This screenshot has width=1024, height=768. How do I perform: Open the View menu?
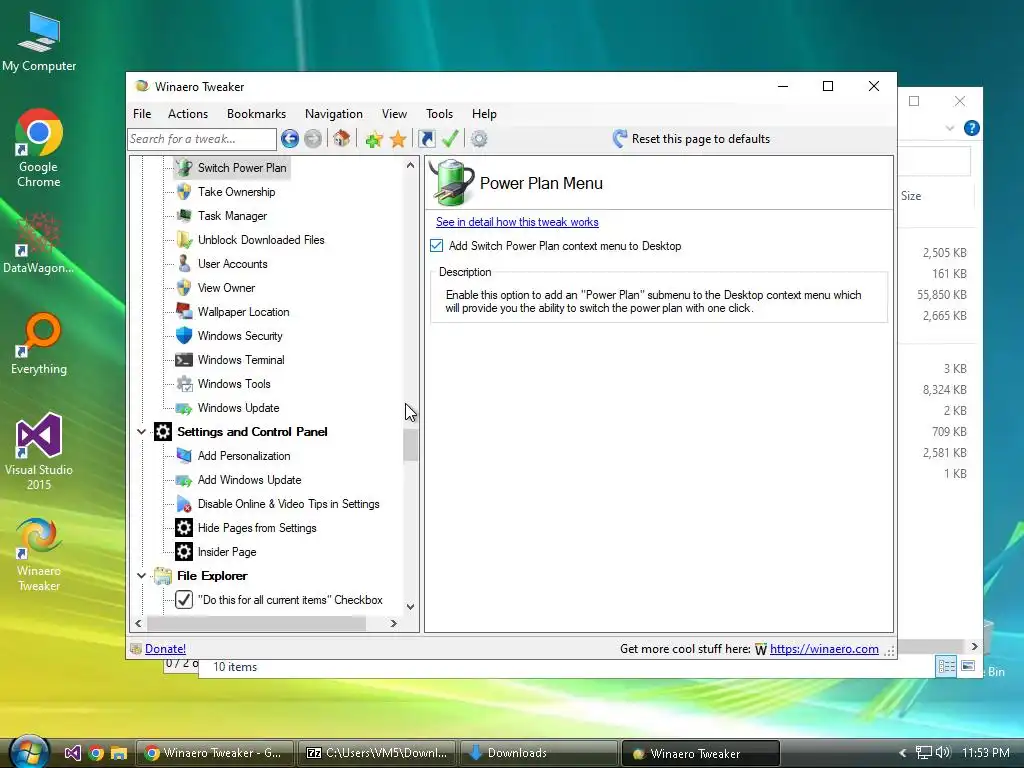pyautogui.click(x=394, y=114)
